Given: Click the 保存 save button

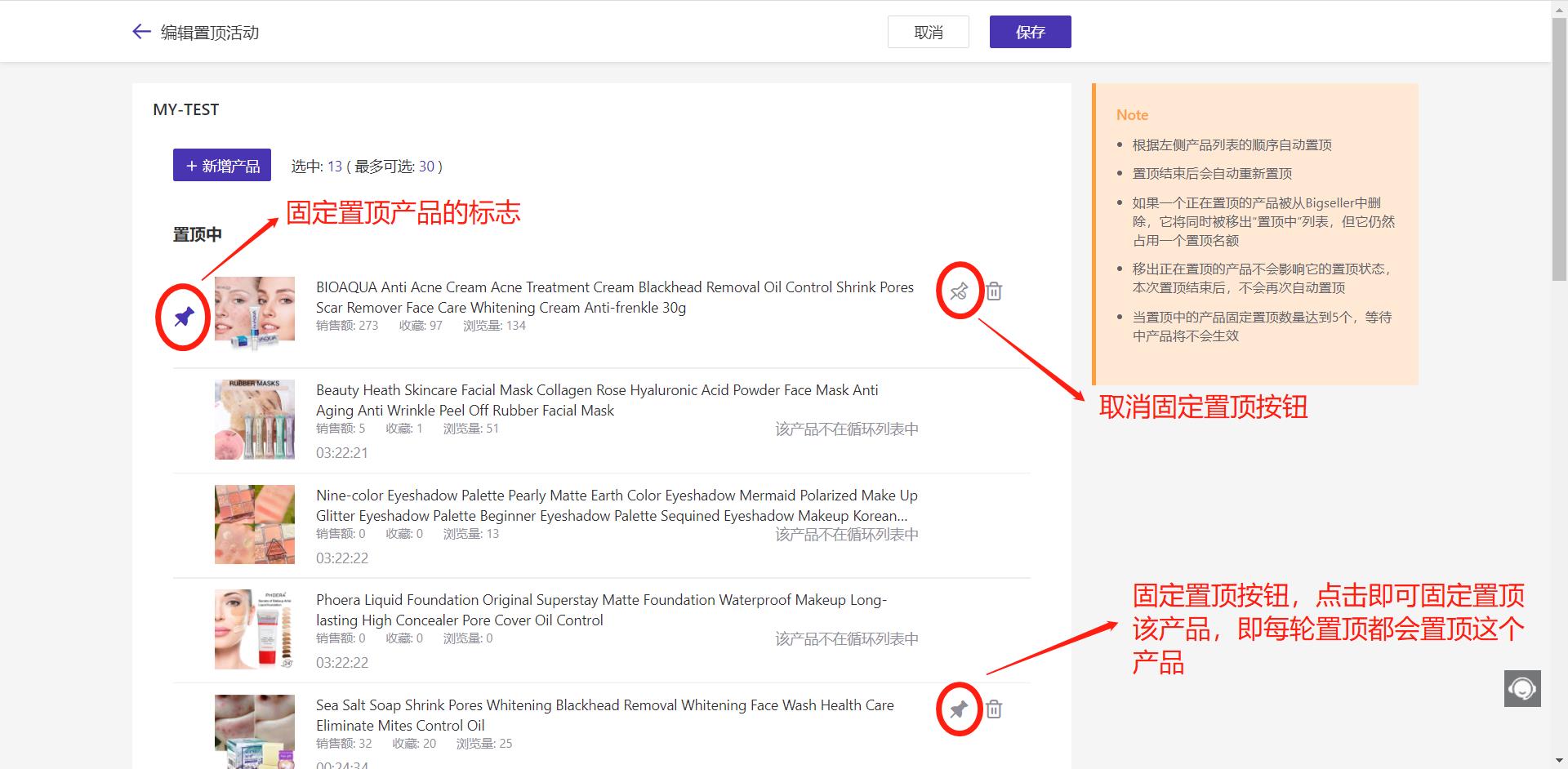Looking at the screenshot, I should tap(1030, 32).
